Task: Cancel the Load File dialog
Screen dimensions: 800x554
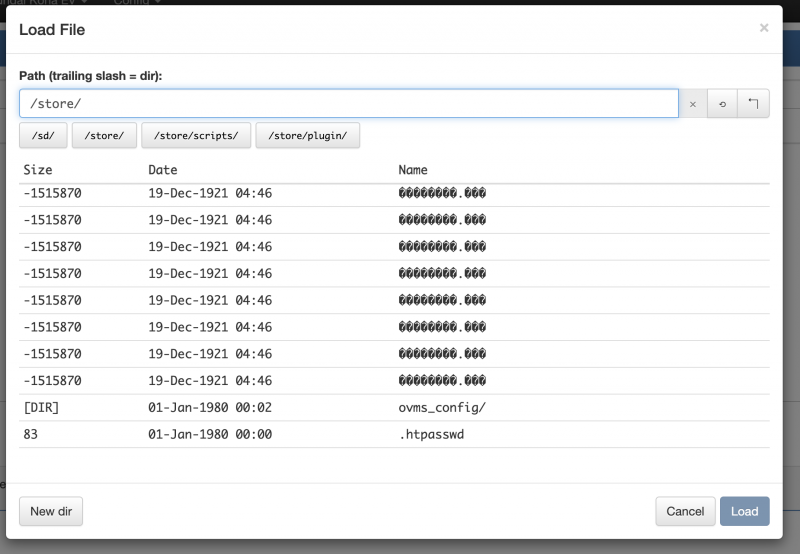Action: [685, 511]
